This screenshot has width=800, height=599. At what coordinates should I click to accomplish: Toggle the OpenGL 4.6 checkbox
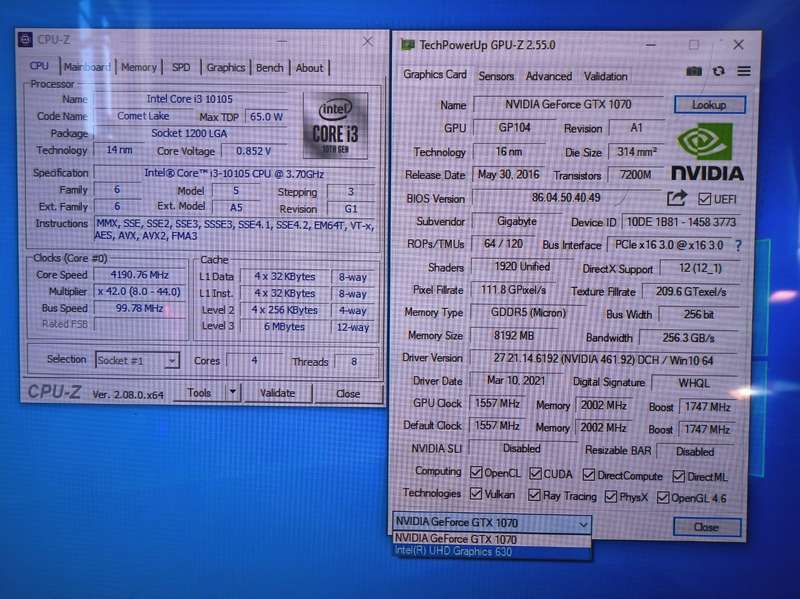click(x=662, y=497)
